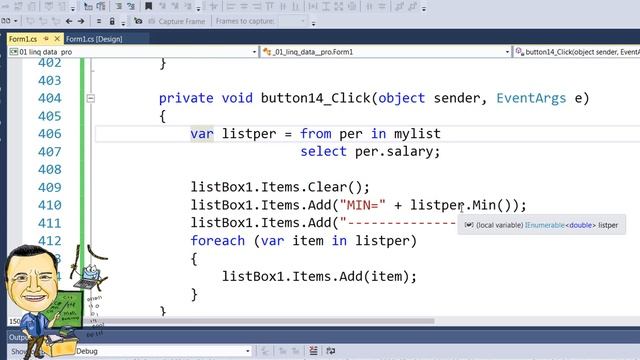The width and height of the screenshot is (640, 360).
Task: Click the Clear All icon in Output toolbar
Action: tap(313, 351)
